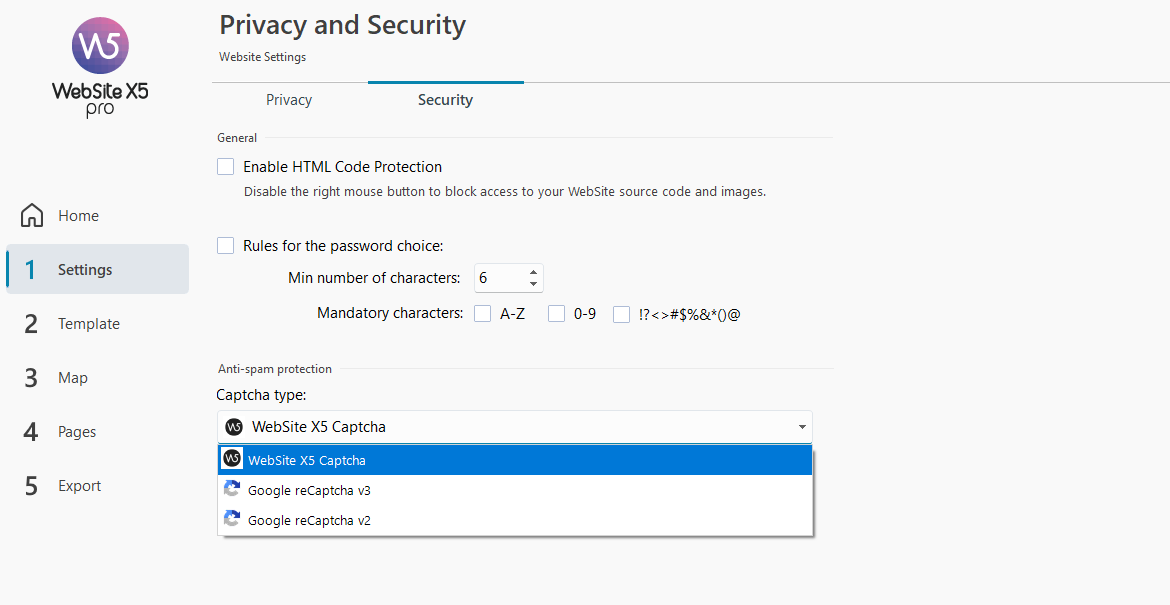Image resolution: width=1170 pixels, height=605 pixels.
Task: Check the A-Z mandatory characters box
Action: 482,314
